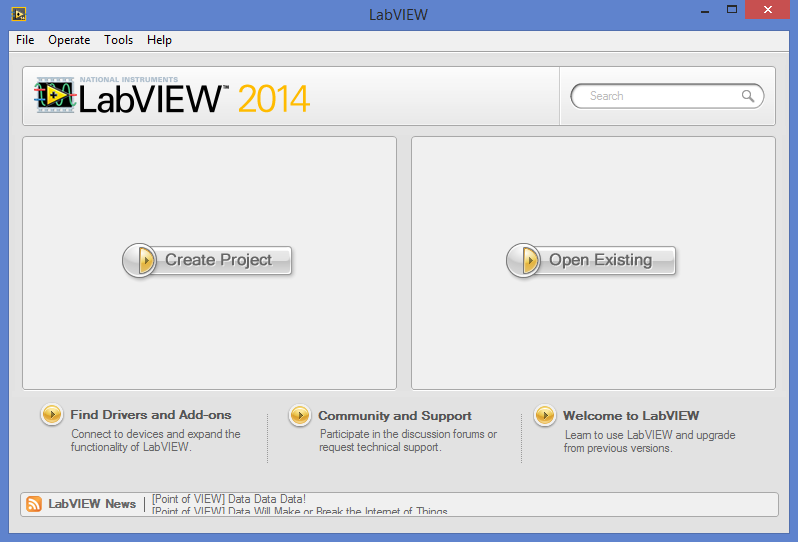Click the search magnifying glass icon

point(748,96)
